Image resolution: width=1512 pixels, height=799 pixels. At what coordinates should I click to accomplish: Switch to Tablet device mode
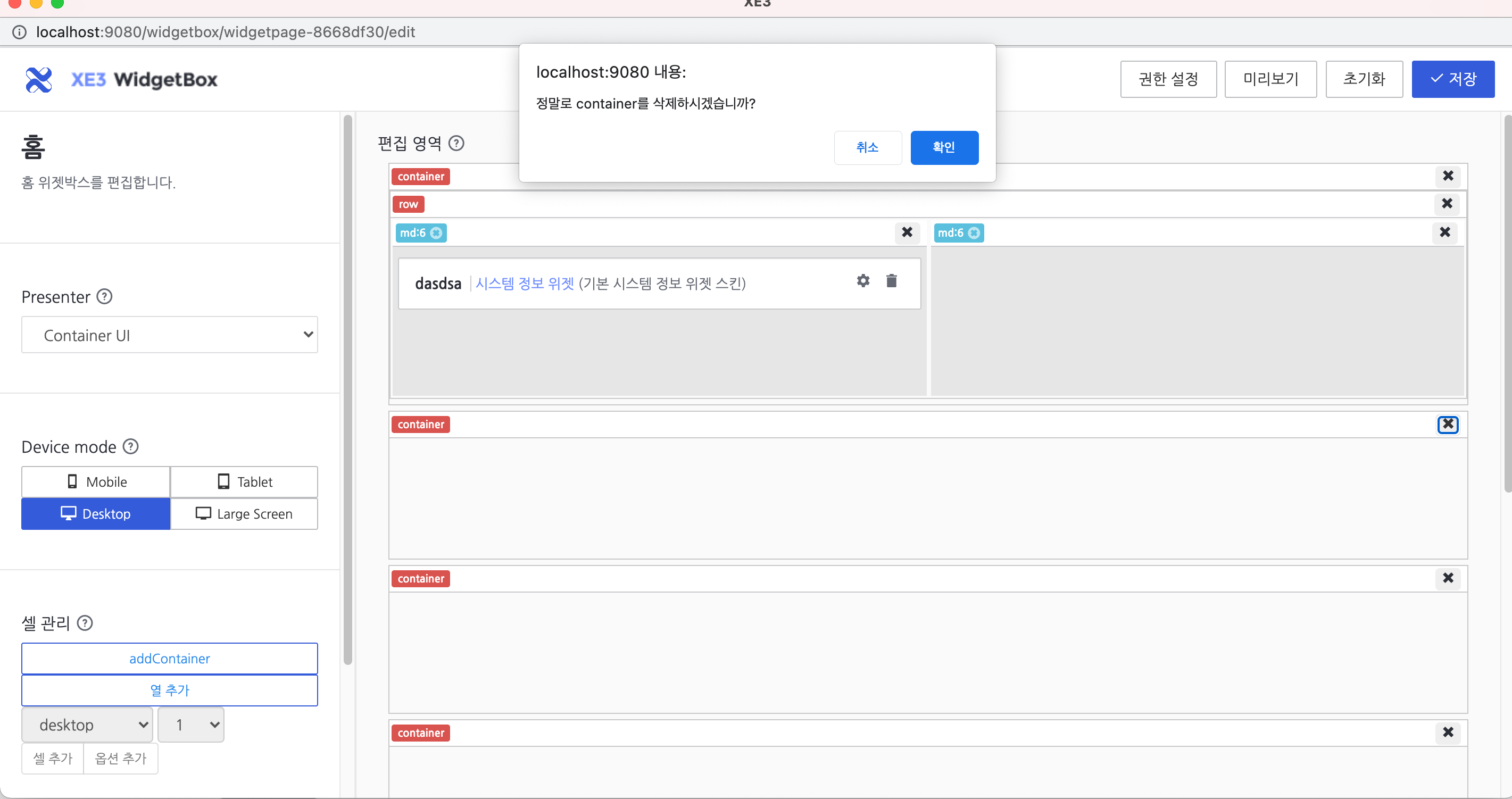coord(244,481)
